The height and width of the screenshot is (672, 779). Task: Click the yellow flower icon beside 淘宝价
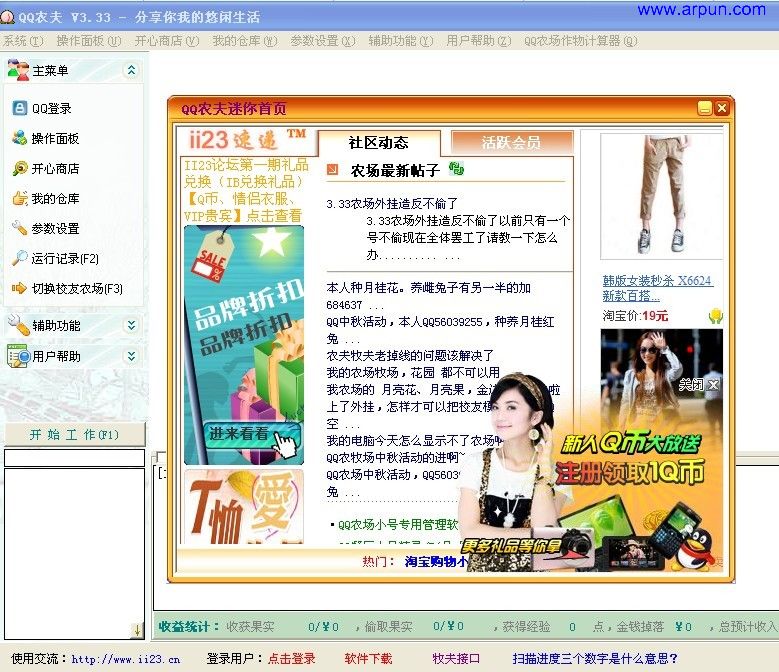(715, 315)
